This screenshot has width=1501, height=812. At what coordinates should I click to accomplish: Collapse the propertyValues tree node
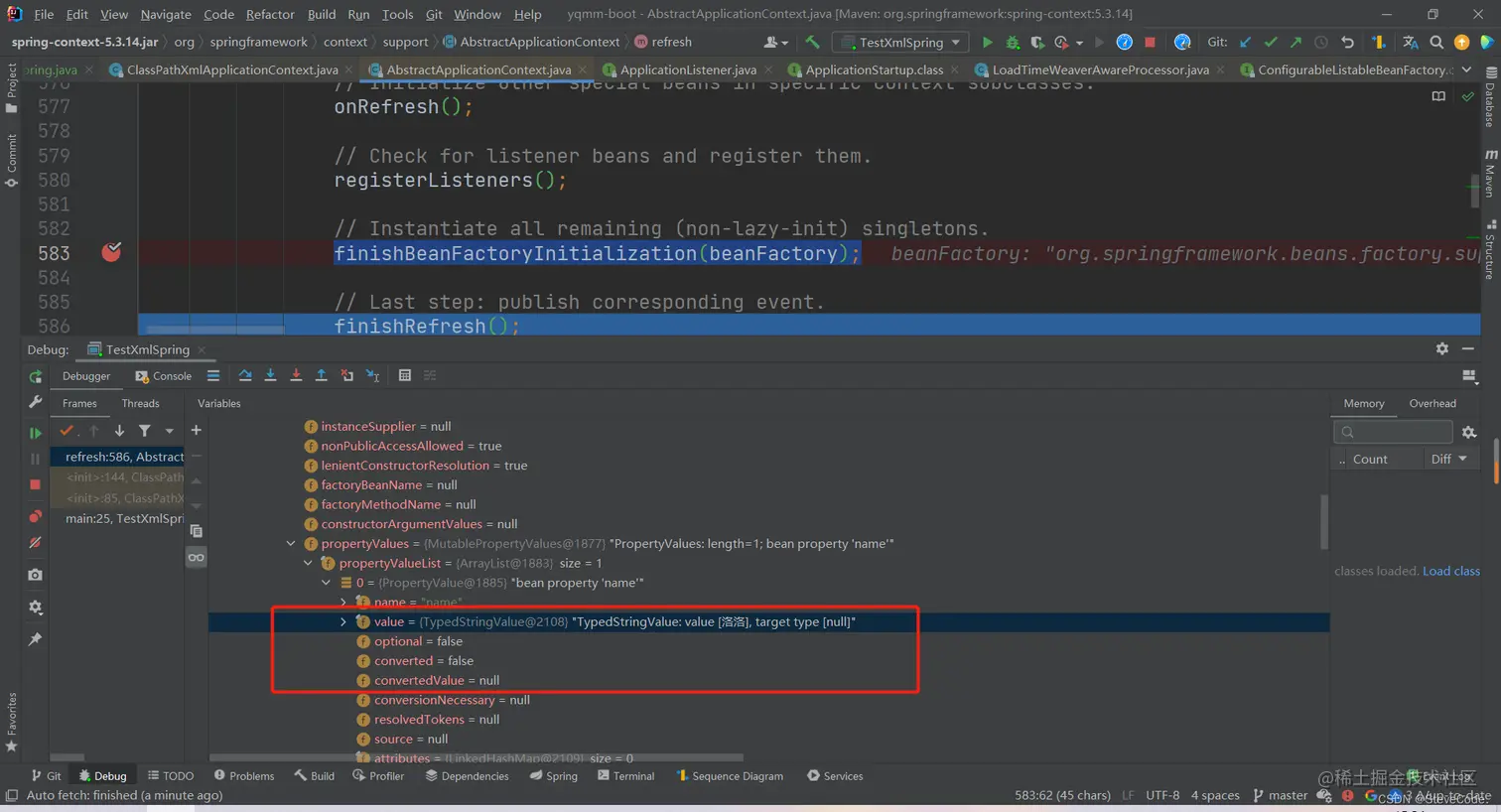coord(291,544)
